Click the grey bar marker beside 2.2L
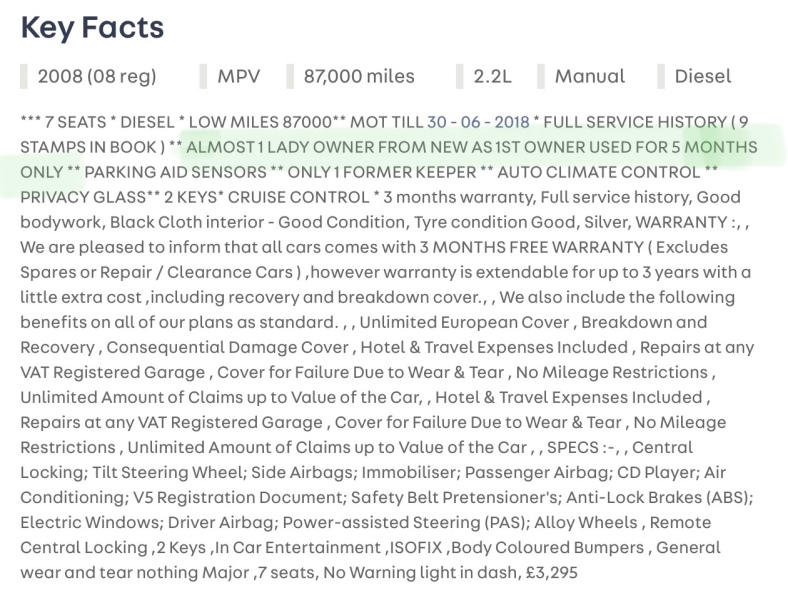 point(459,76)
